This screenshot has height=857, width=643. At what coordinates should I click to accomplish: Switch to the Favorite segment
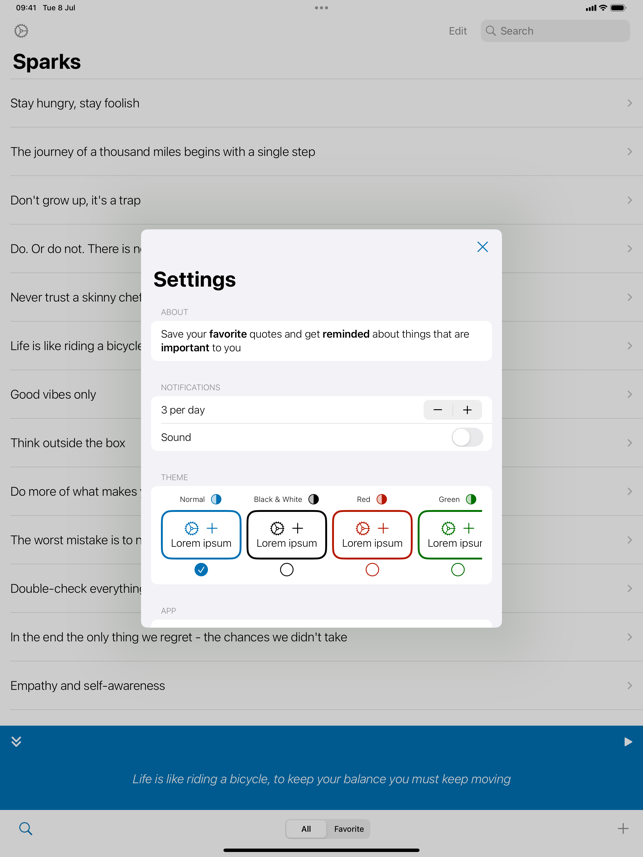click(349, 829)
